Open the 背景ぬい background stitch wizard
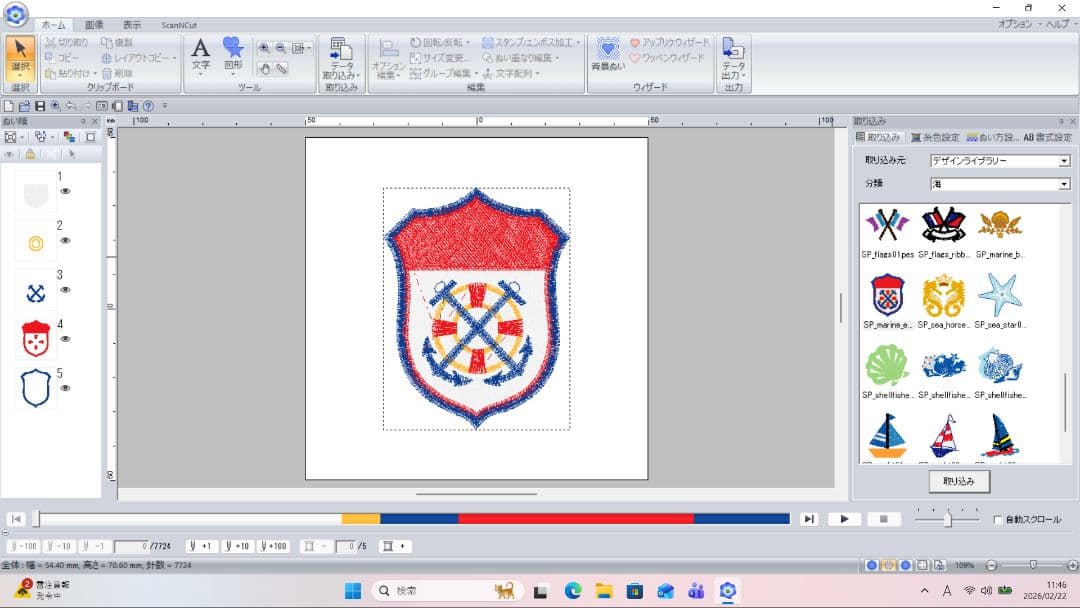 608,55
